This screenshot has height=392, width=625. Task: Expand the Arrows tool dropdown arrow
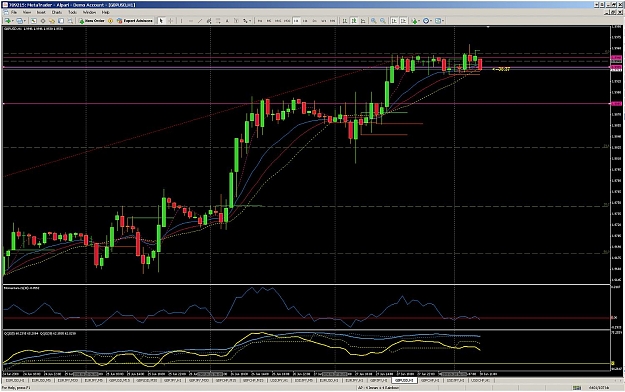250,21
